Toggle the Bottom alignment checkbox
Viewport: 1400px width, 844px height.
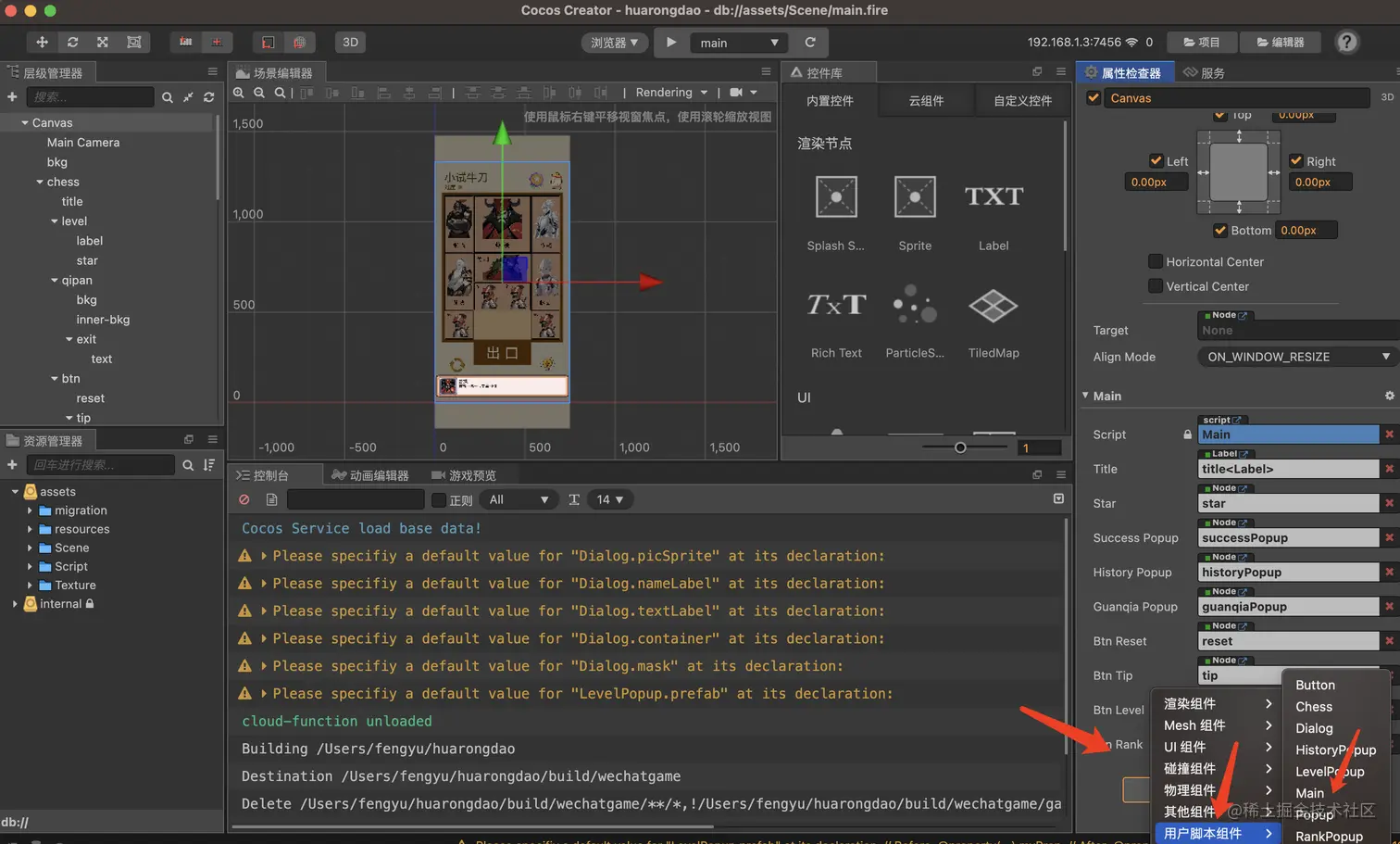pyautogui.click(x=1220, y=230)
